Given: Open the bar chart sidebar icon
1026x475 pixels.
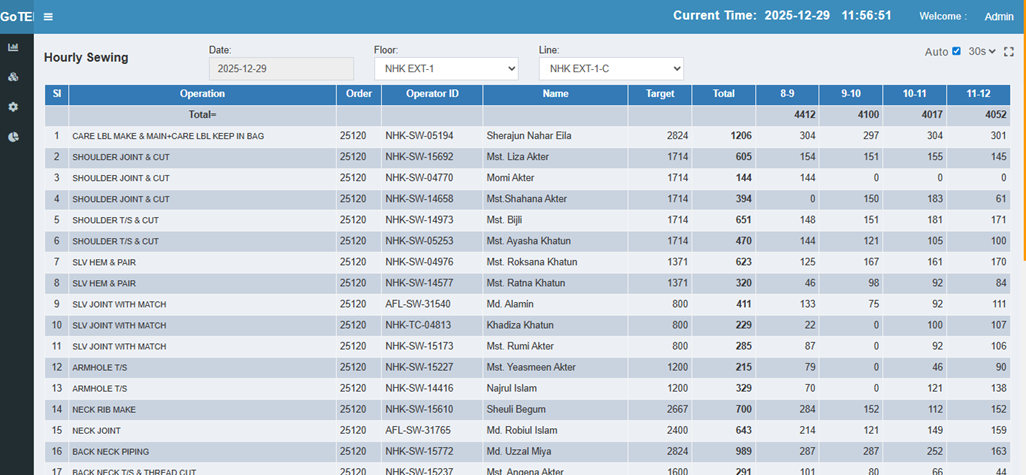Looking at the screenshot, I should click(13, 47).
